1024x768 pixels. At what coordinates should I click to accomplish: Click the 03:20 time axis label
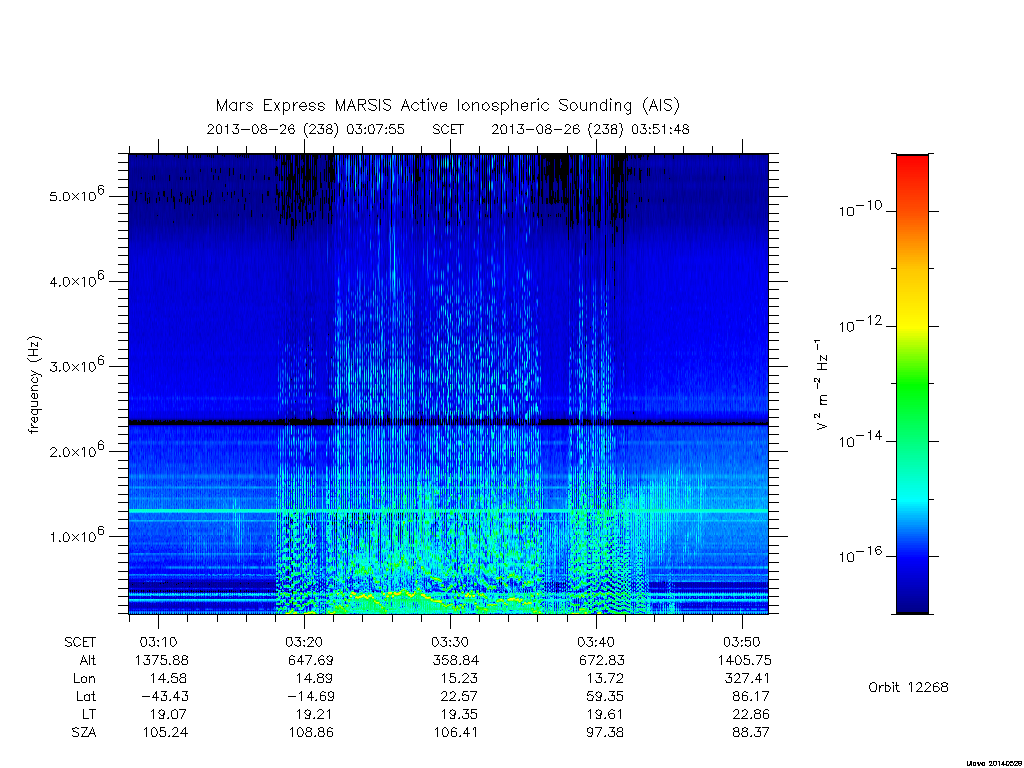point(304,642)
